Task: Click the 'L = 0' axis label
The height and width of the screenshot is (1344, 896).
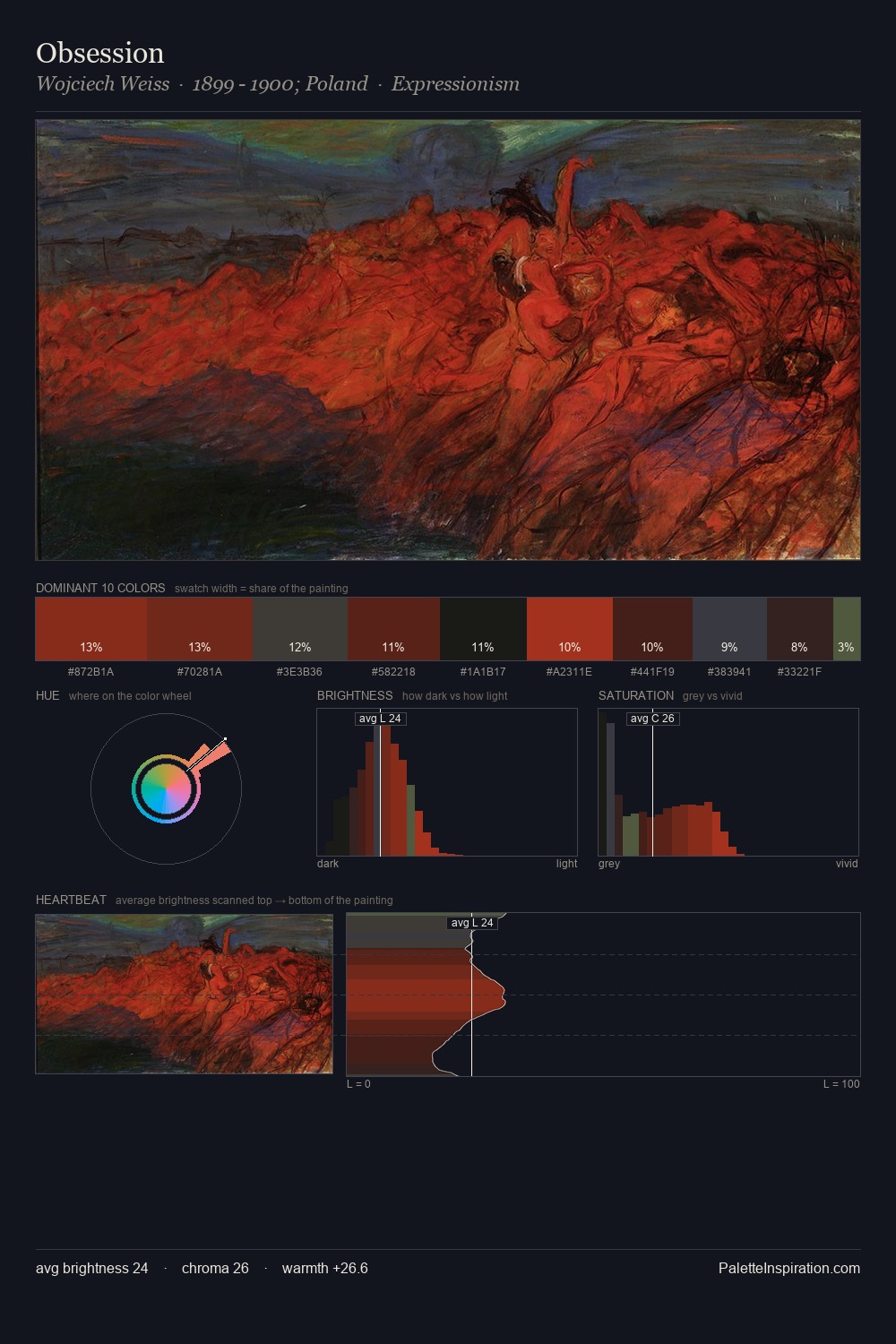Action: 358,1084
